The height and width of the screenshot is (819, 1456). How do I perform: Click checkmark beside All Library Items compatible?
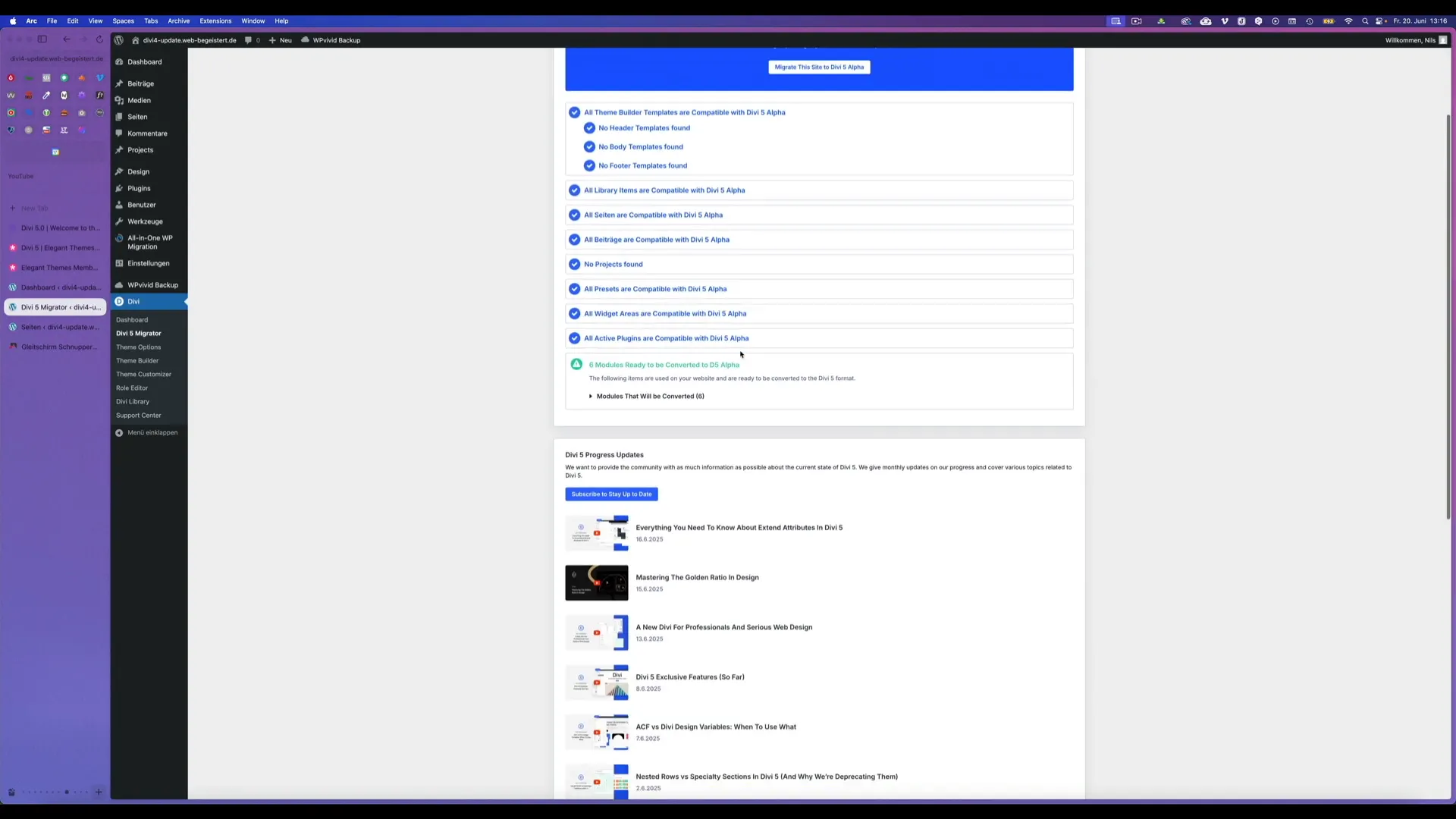575,190
